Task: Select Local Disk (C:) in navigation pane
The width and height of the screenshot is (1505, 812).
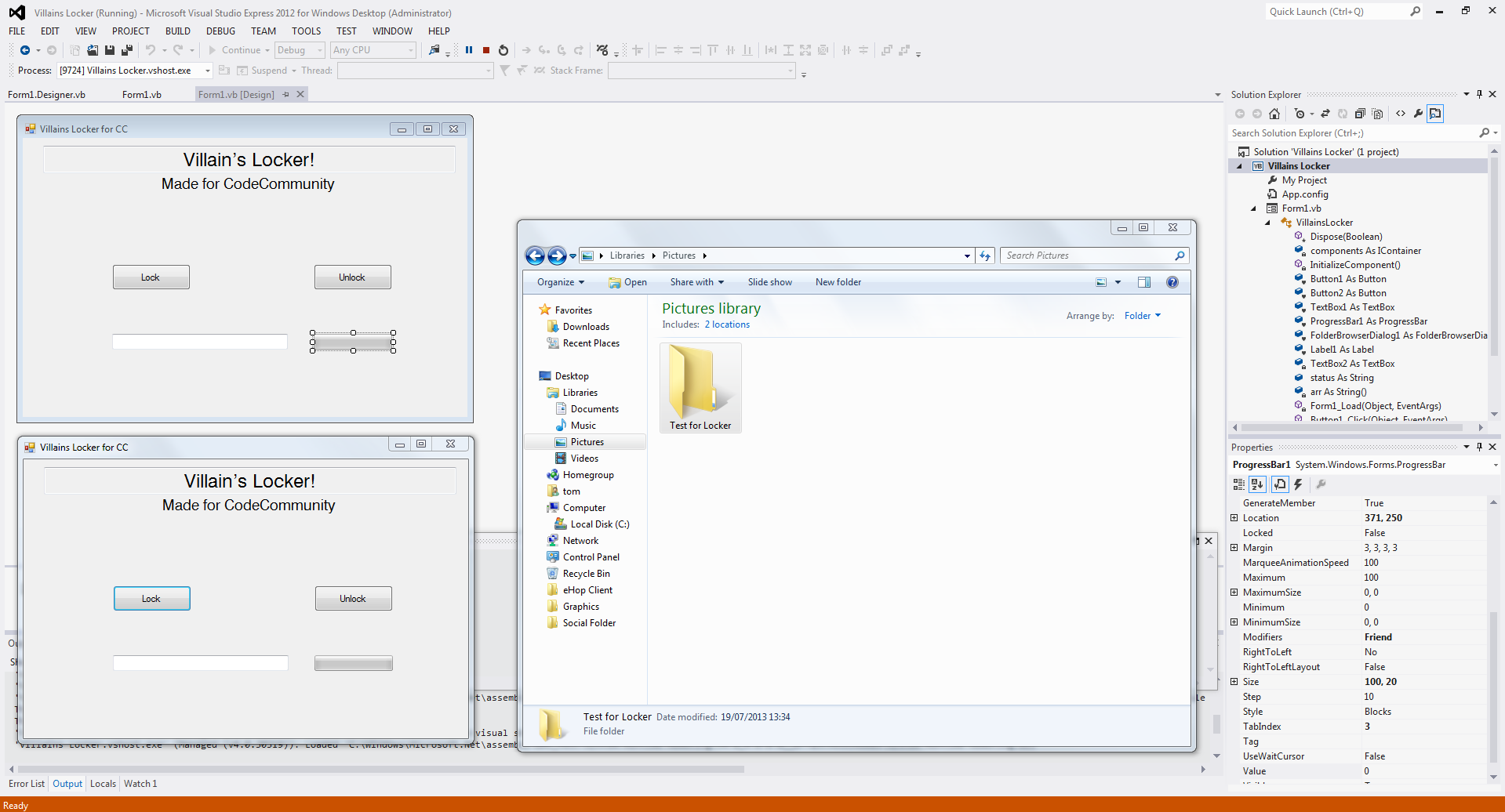Action: click(x=600, y=524)
